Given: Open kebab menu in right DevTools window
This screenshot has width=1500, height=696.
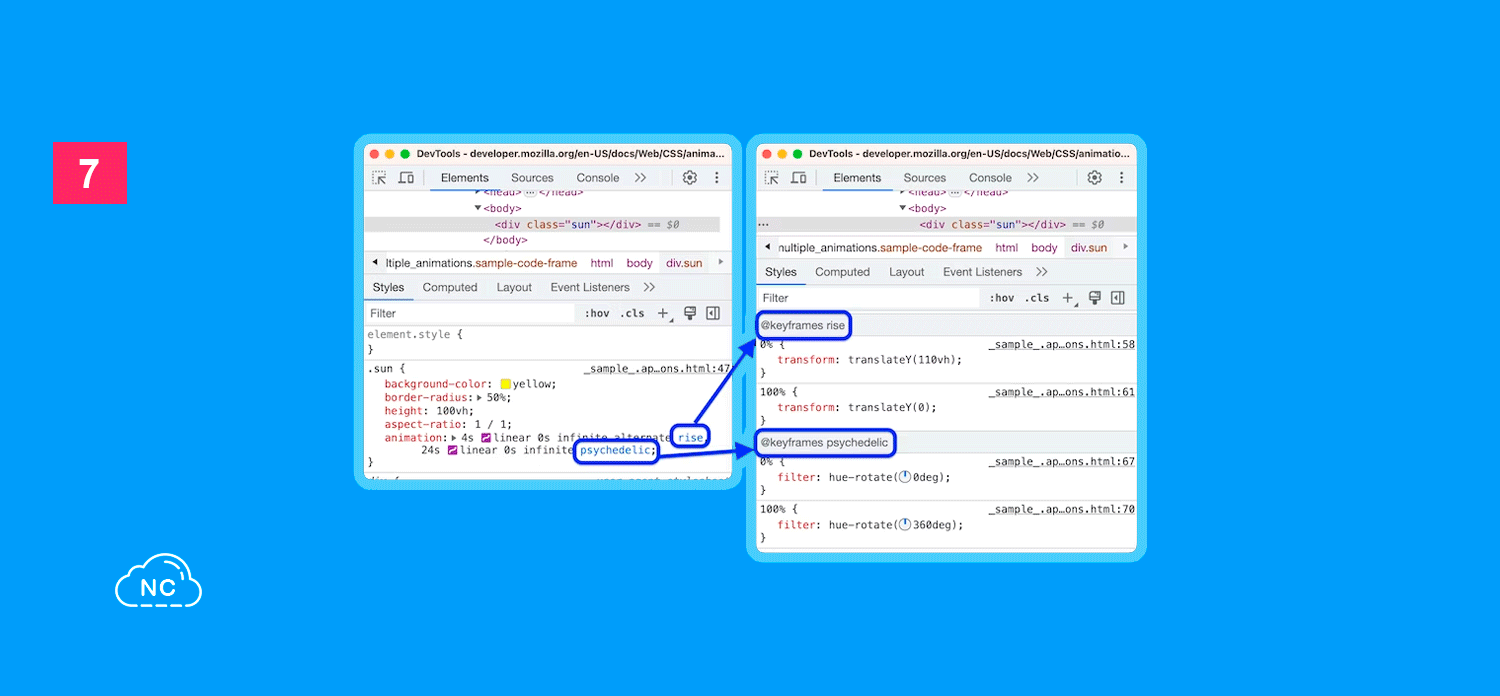Looking at the screenshot, I should pyautogui.click(x=1122, y=178).
